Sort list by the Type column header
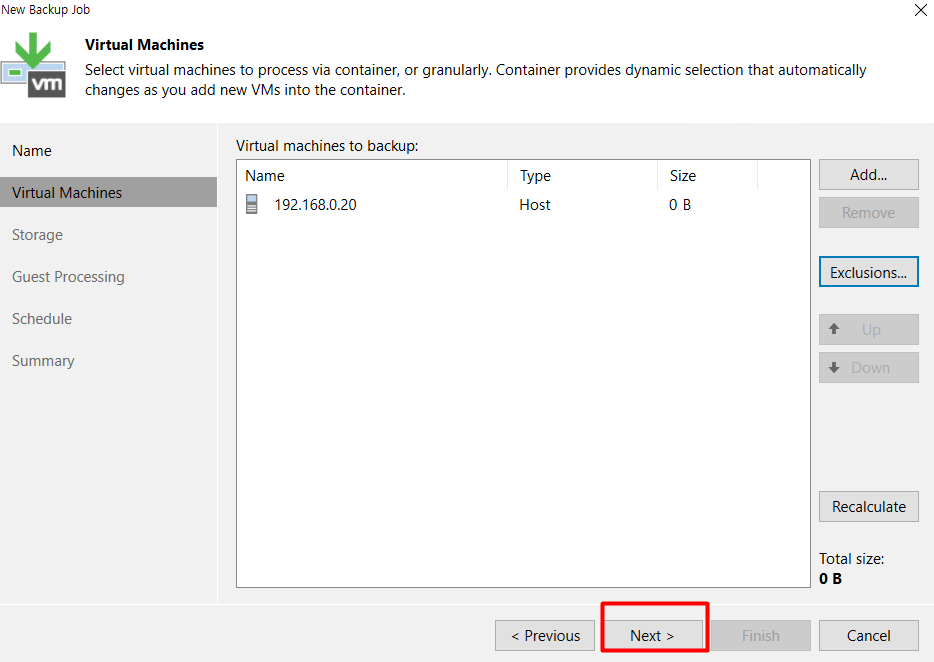This screenshot has width=934, height=662. coord(583,176)
